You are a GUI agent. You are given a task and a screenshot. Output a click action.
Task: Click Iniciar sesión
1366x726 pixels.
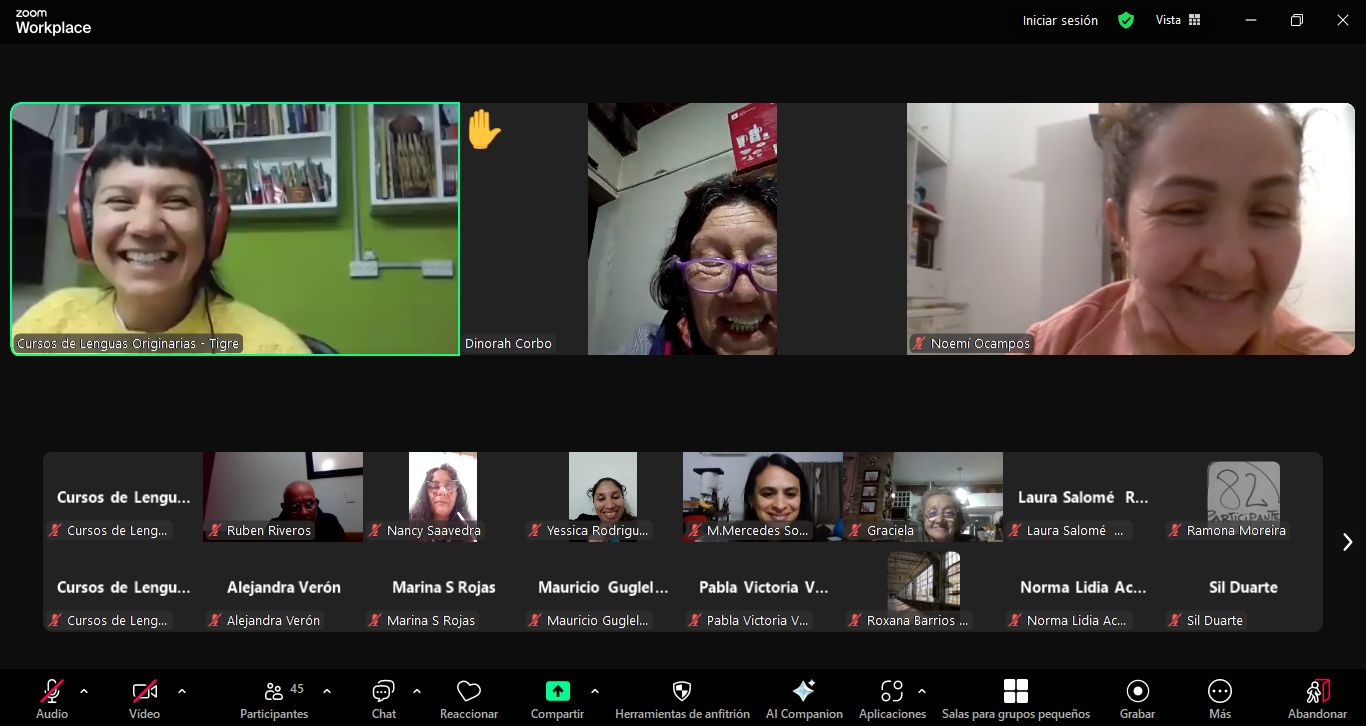[x=1060, y=20]
